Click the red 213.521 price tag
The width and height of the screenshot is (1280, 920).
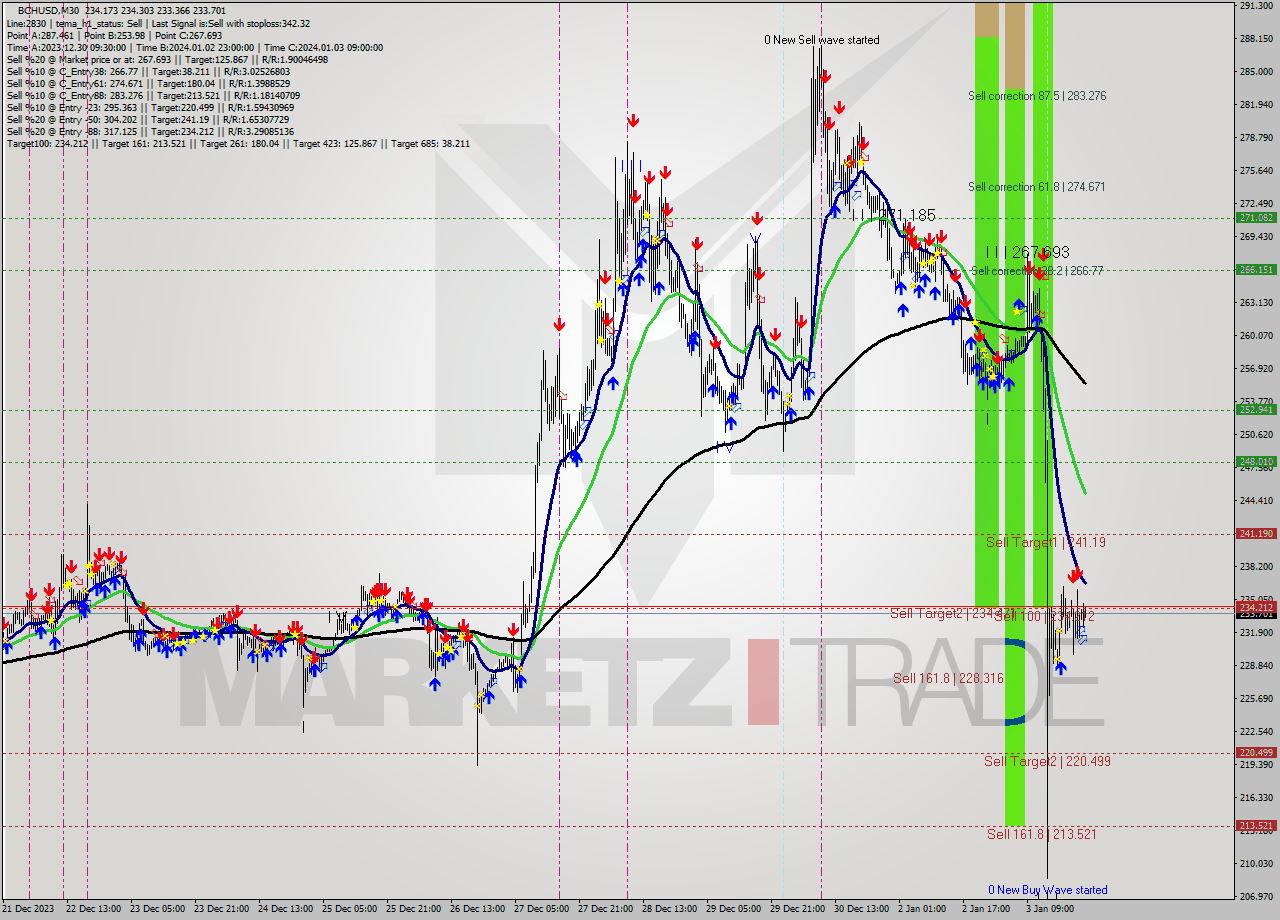pos(1257,826)
